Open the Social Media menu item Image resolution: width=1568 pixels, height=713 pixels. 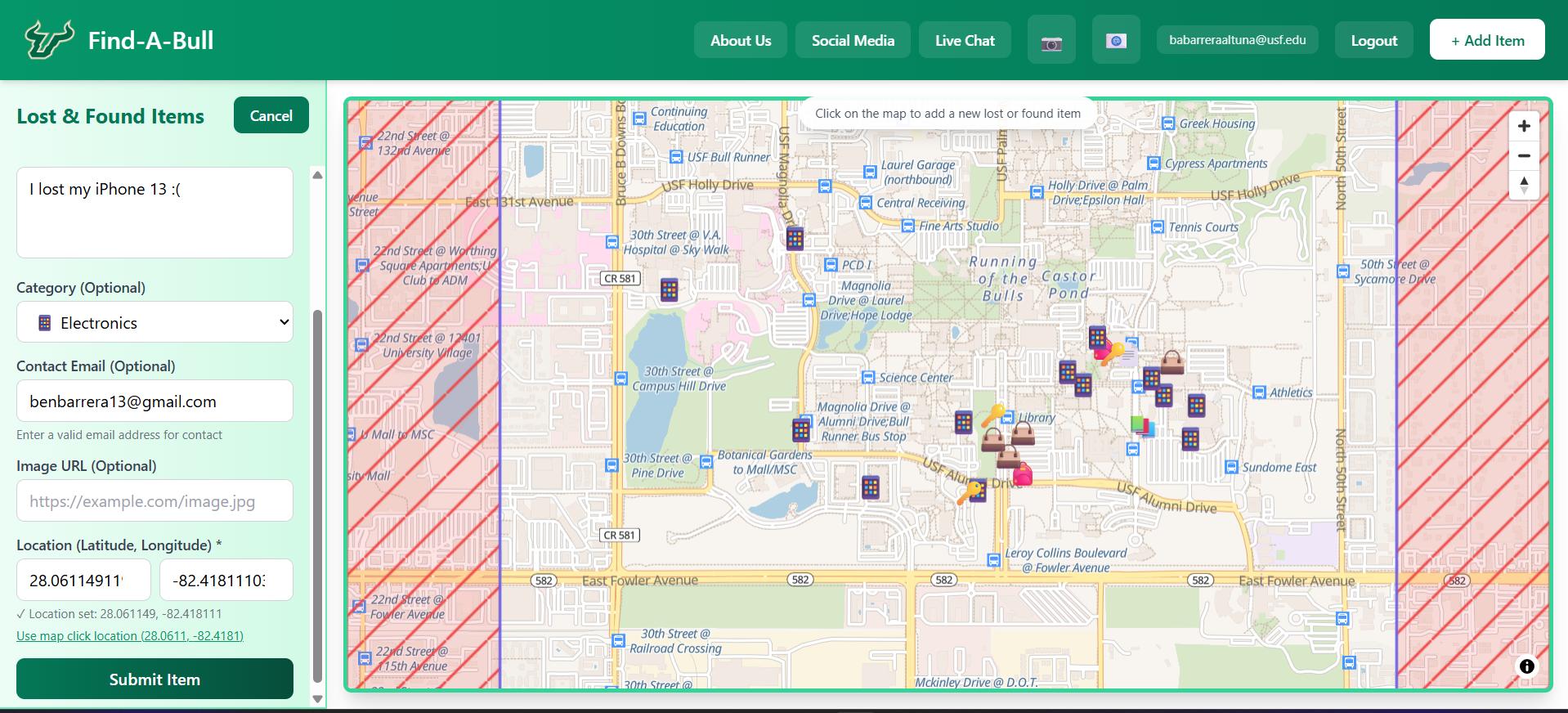[853, 40]
